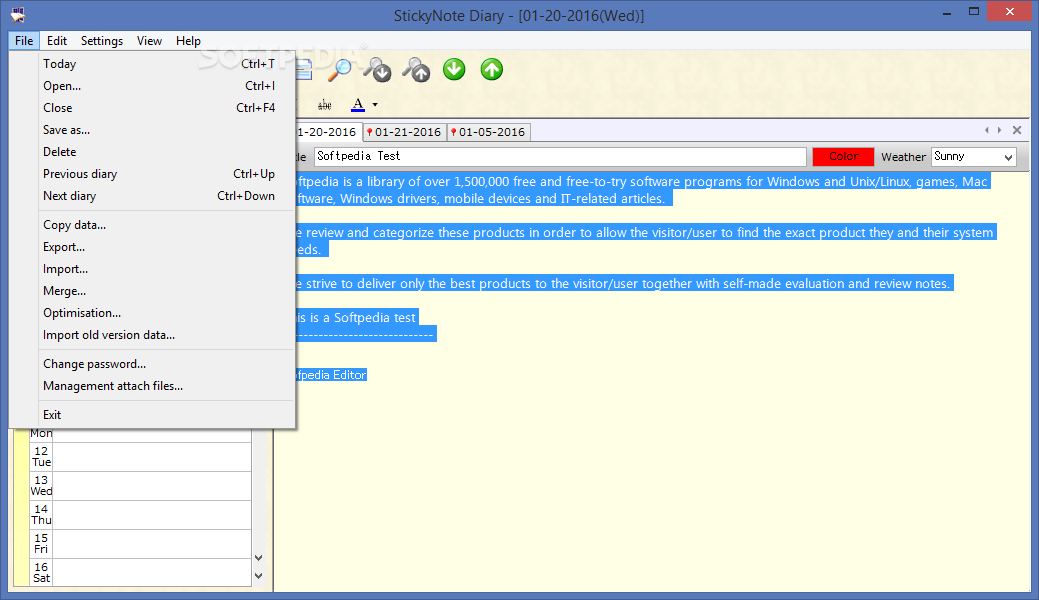Select Change password... menu entry
1039x600 pixels.
click(x=159, y=364)
